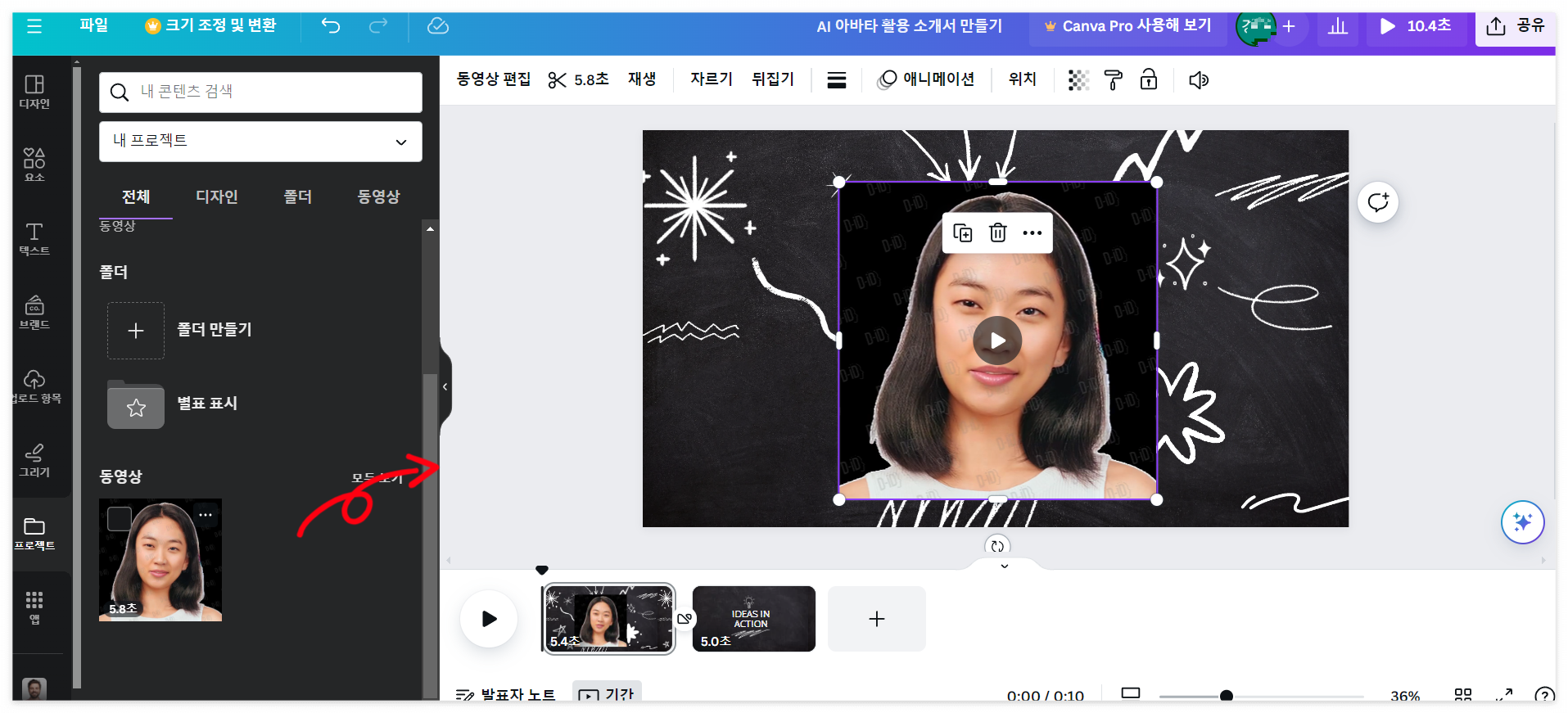The width and height of the screenshot is (1568, 713).
Task: Open the 텍스트 text panel
Action: pos(34,238)
